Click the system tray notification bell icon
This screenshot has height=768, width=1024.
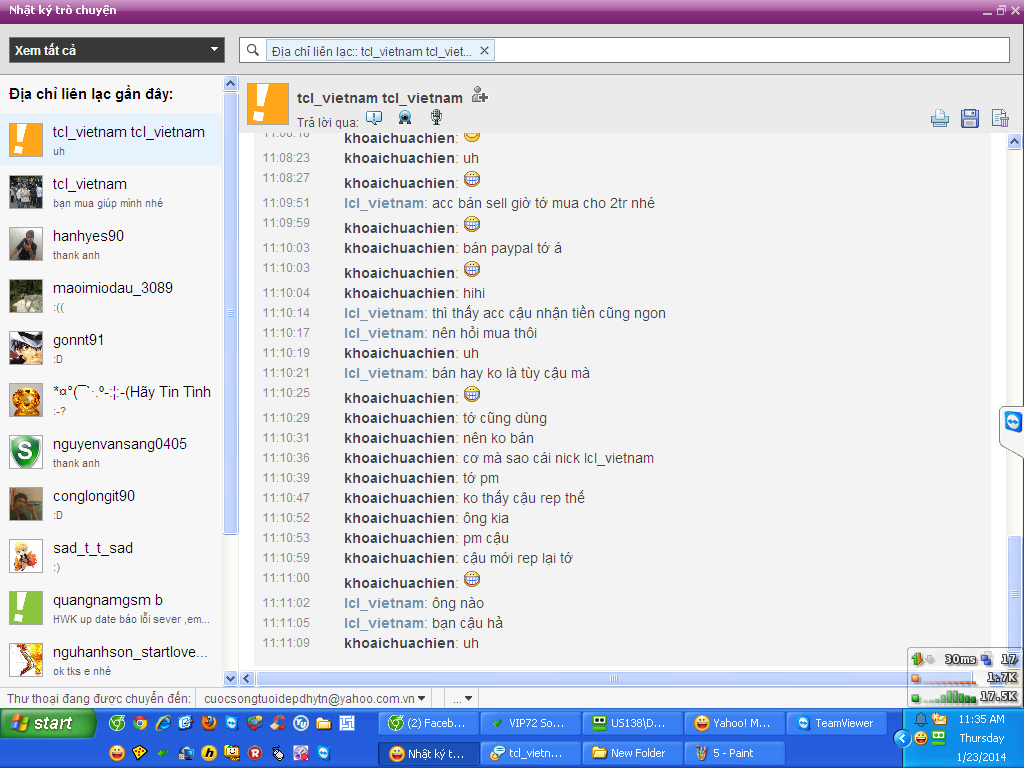pyautogui.click(x=921, y=720)
